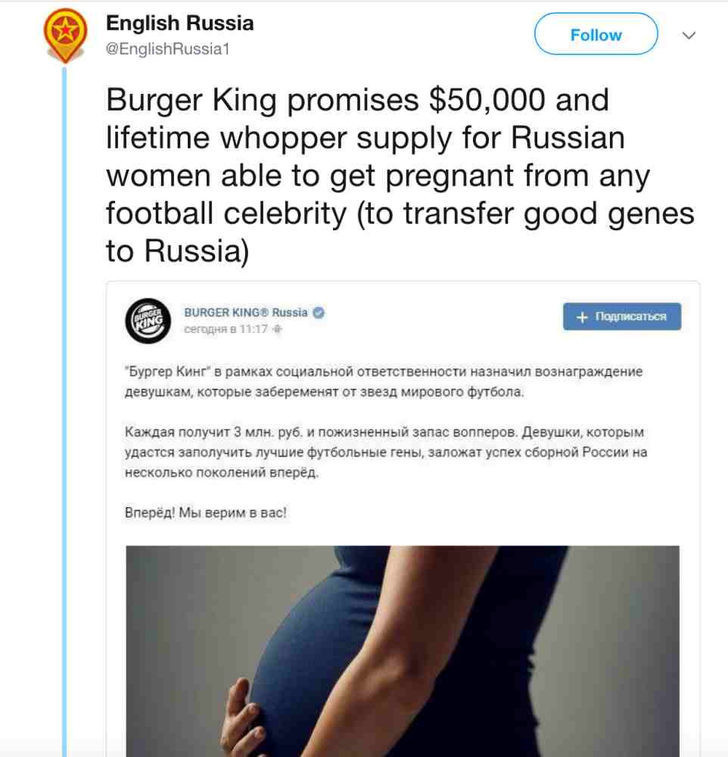
Task: Click small icon beside the 11:17 timestamp
Action: tap(278, 329)
